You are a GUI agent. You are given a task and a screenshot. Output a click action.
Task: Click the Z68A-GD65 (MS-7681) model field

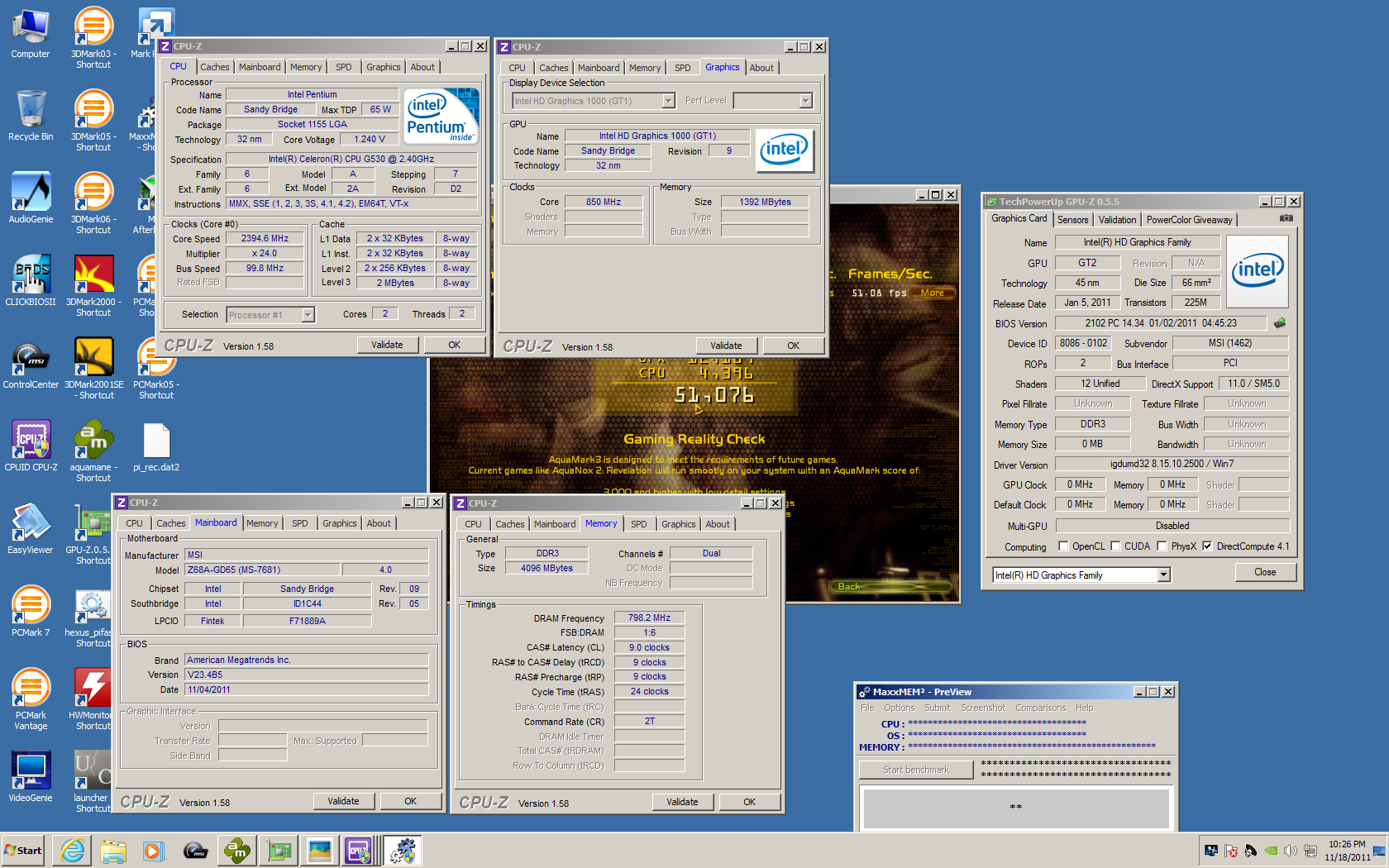pos(262,570)
